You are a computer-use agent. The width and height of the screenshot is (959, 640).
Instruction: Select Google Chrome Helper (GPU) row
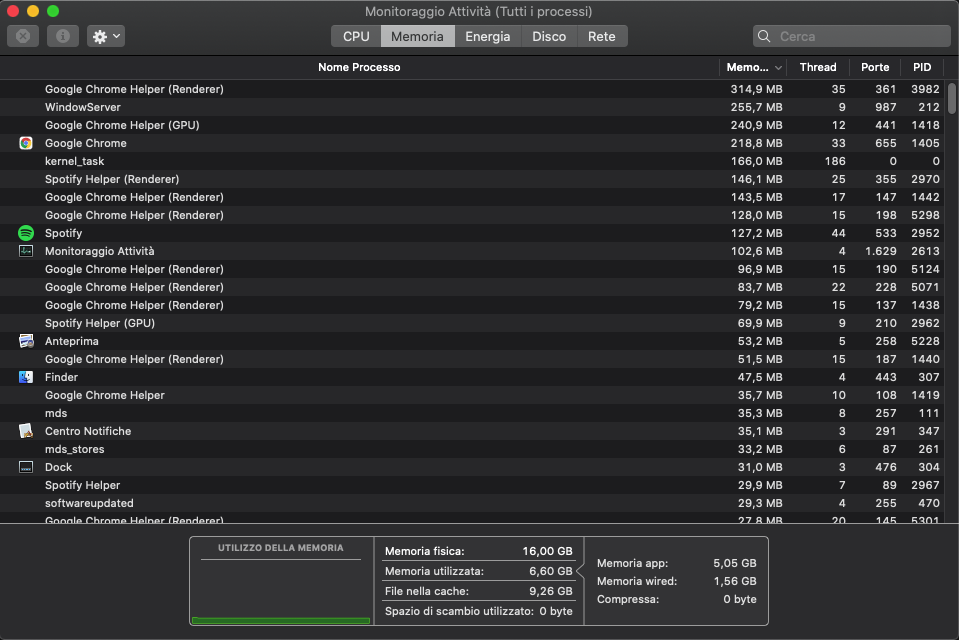point(472,125)
